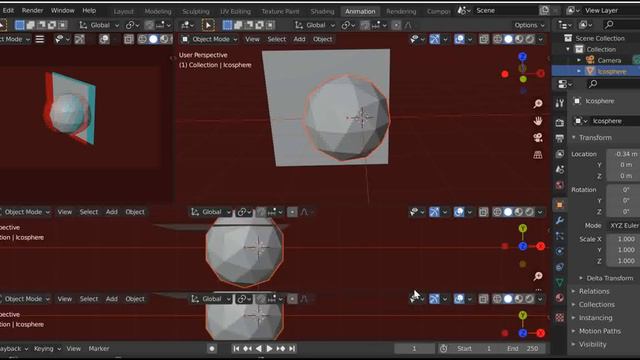
Task: Click the outliner search magnifier
Action: tap(609, 25)
